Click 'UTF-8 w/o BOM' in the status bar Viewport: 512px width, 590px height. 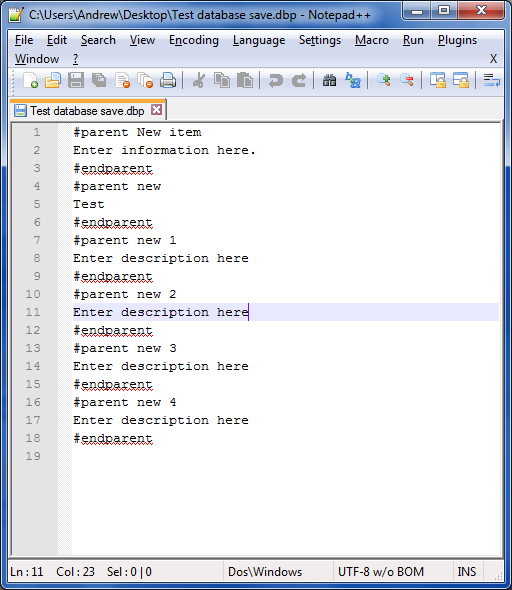tap(381, 572)
